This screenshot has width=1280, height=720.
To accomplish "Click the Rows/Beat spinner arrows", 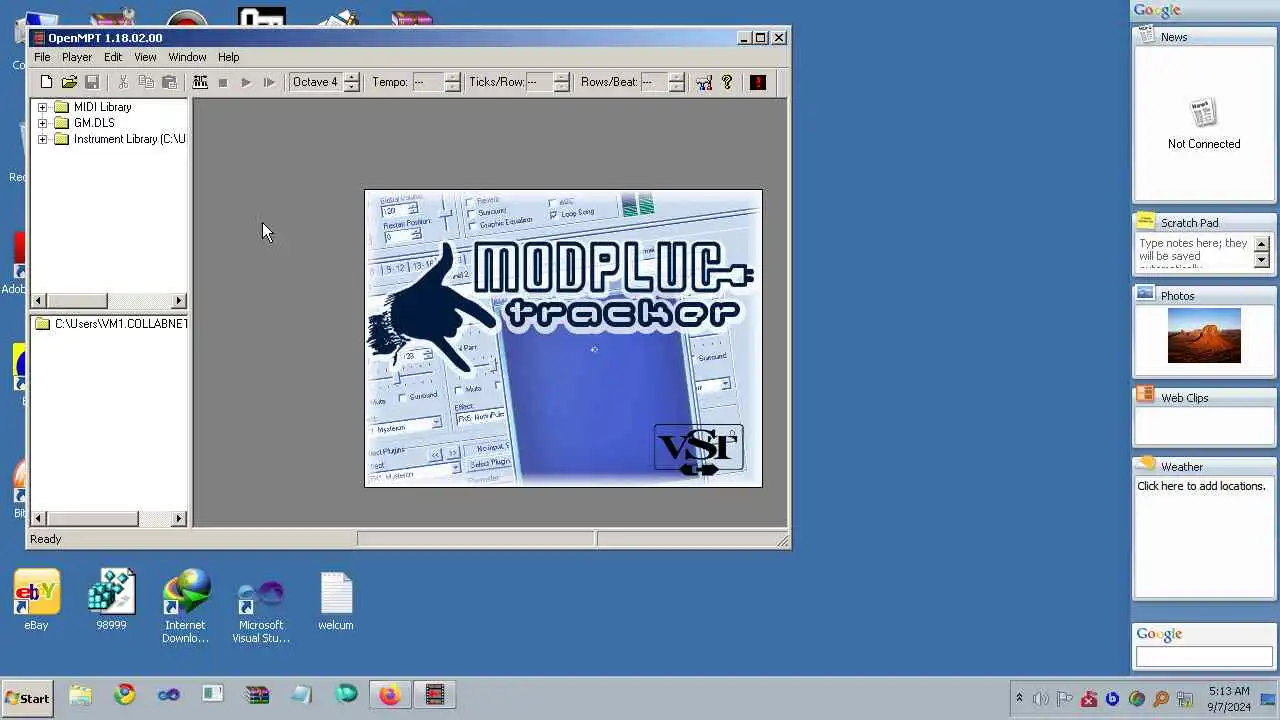I will click(676, 82).
